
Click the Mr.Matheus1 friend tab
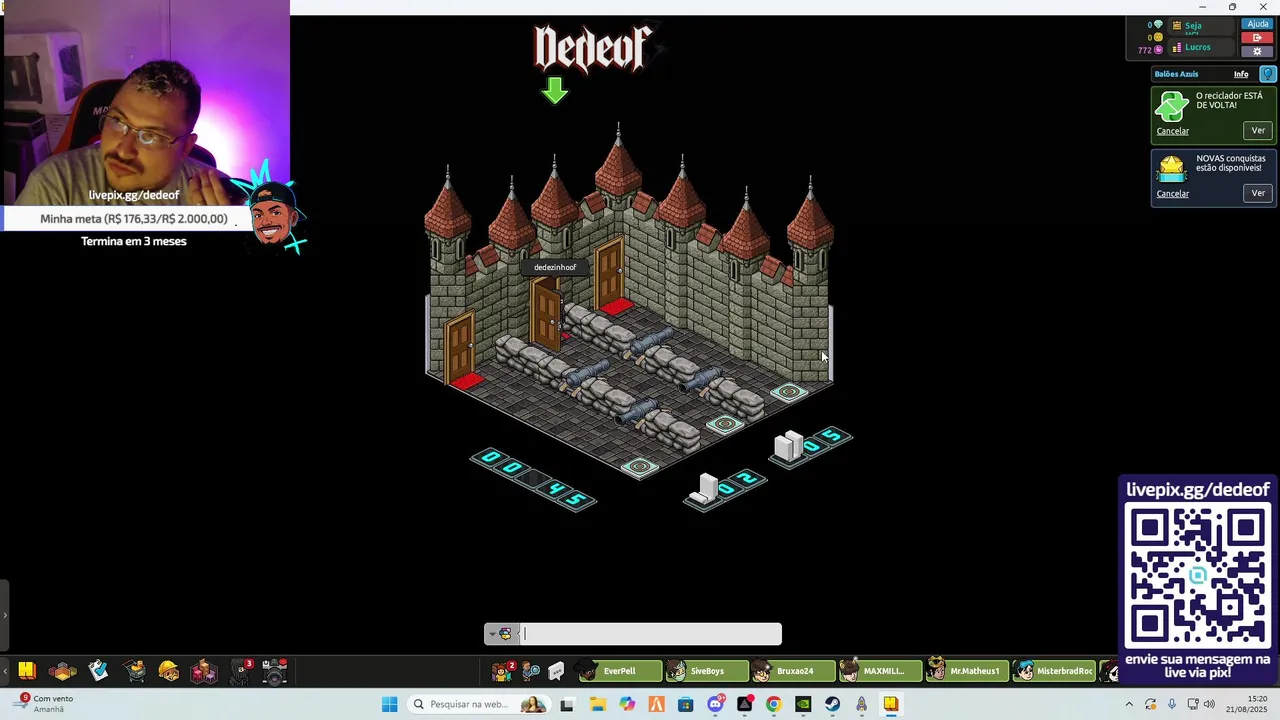click(967, 671)
